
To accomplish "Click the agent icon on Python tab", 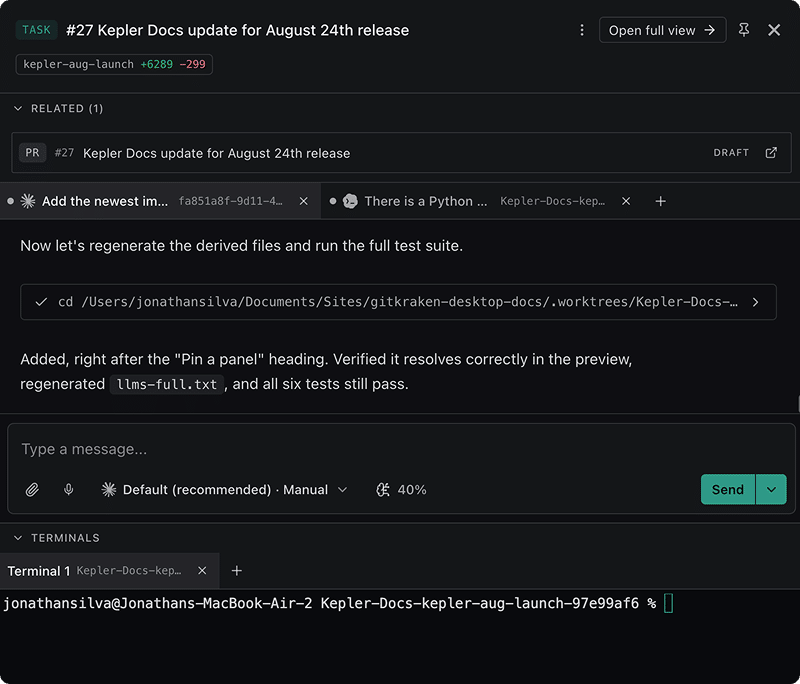I will 350,201.
